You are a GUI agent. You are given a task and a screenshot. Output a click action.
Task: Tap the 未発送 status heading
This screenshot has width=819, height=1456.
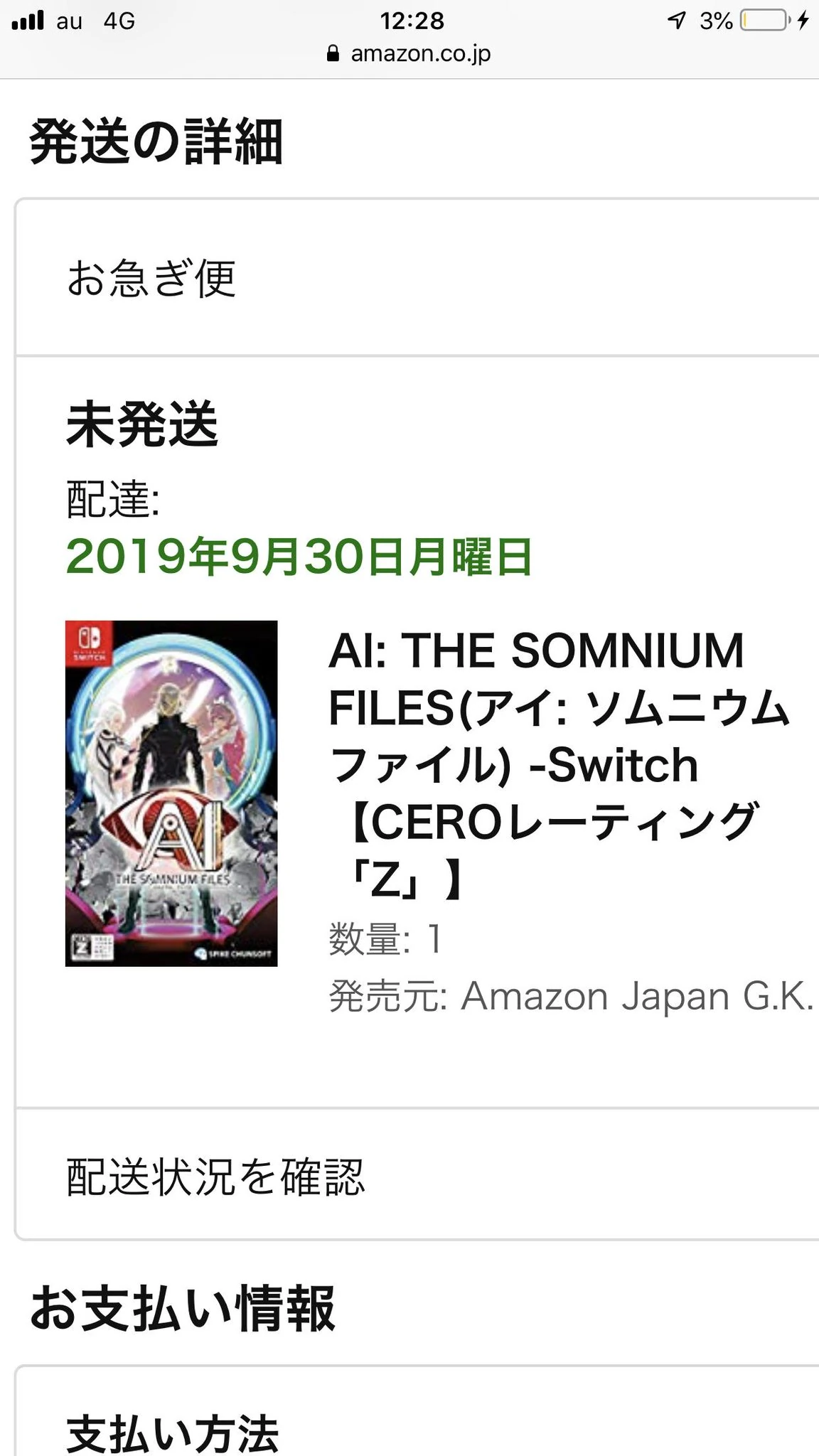click(x=142, y=424)
